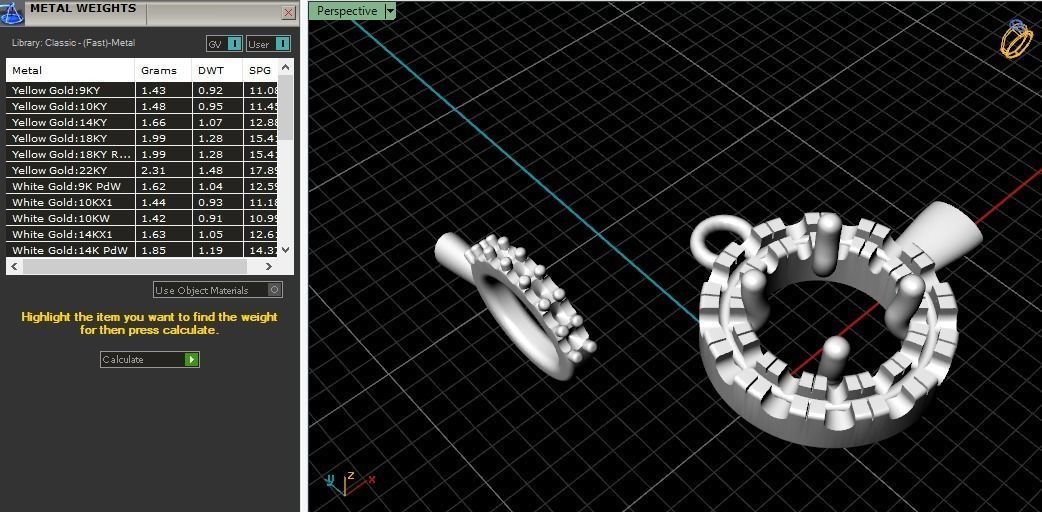Click the green arrow on Calculate

191,359
